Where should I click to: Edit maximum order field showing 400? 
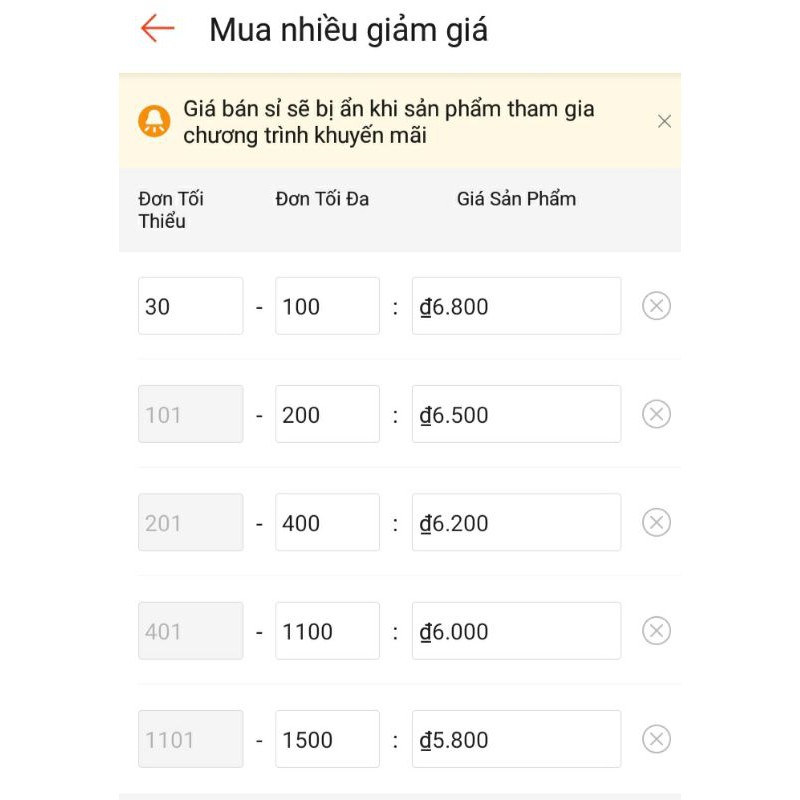(327, 522)
